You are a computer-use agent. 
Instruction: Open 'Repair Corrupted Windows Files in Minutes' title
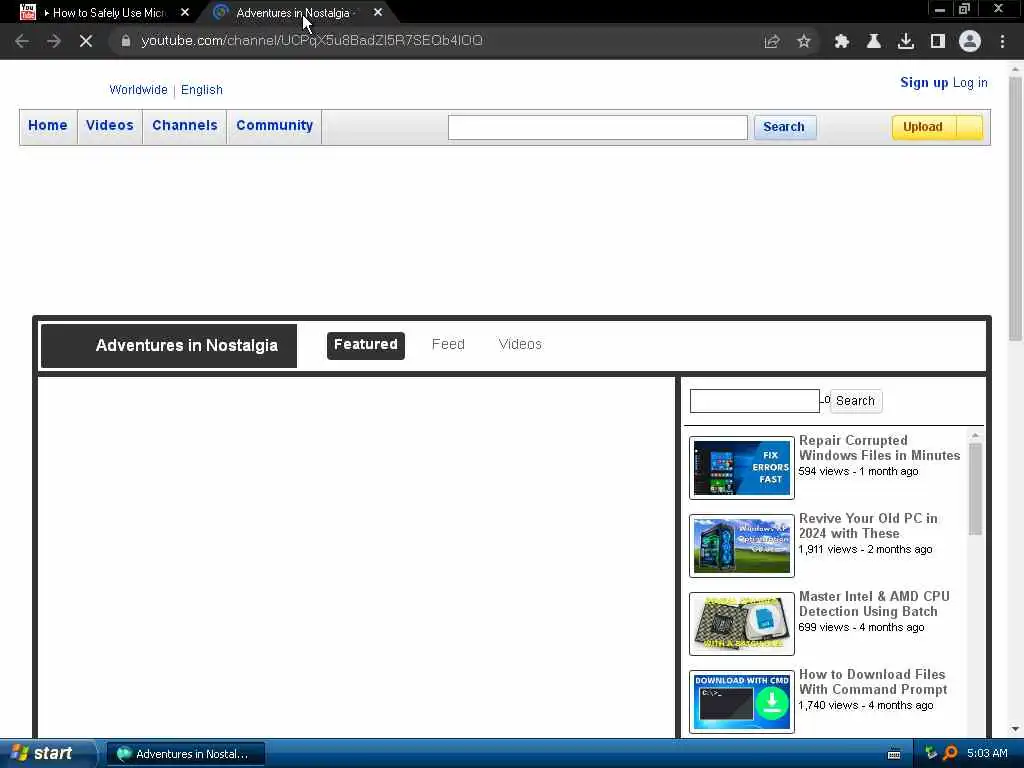(880, 448)
